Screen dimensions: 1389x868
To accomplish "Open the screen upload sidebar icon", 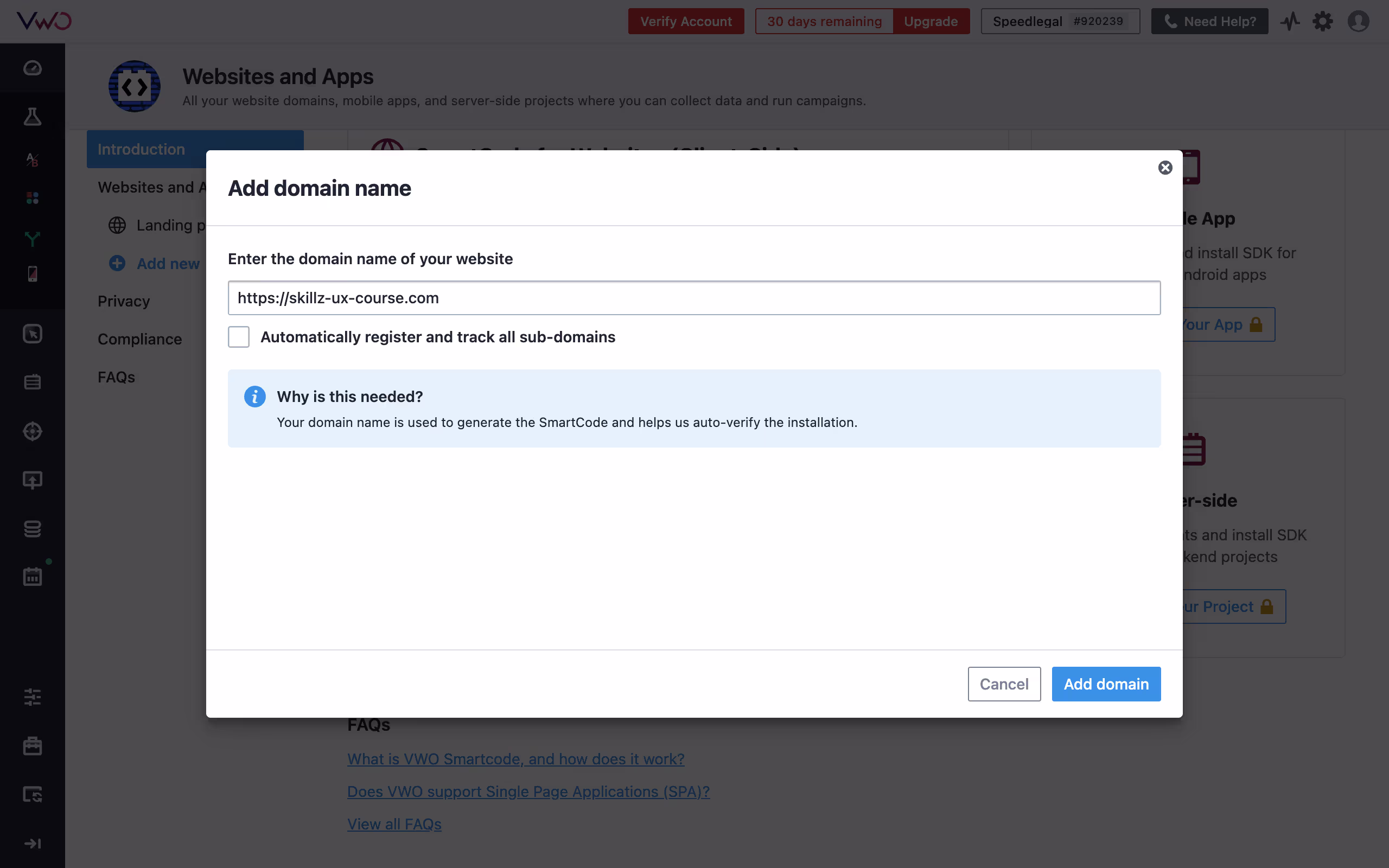I will pos(32,480).
